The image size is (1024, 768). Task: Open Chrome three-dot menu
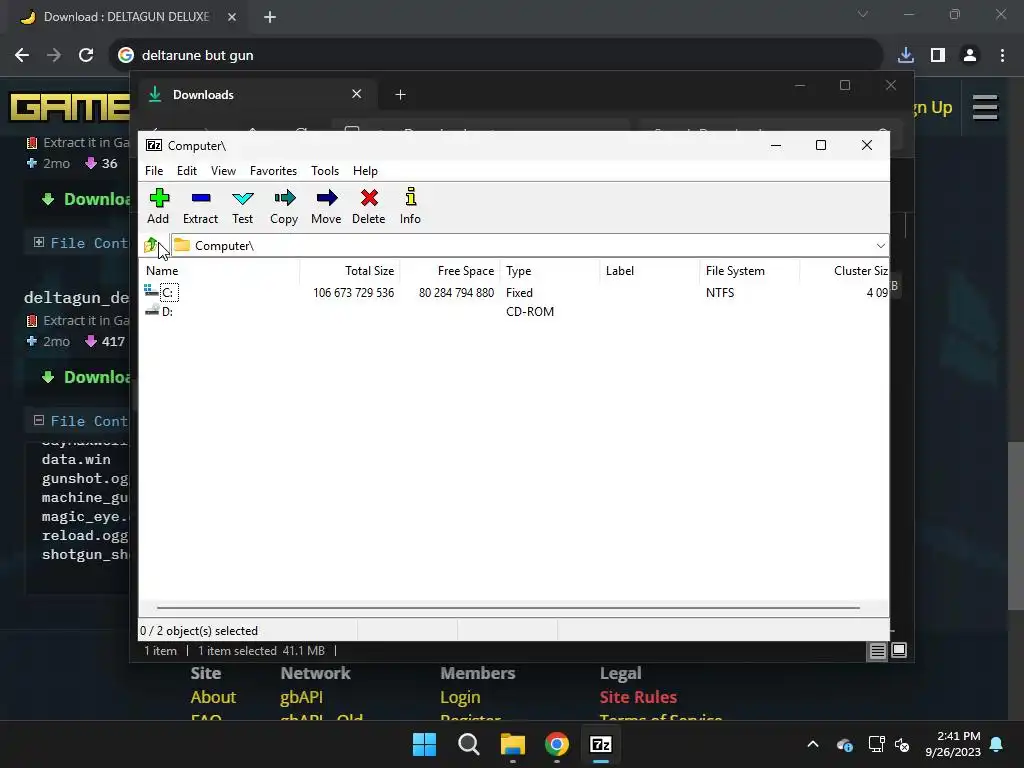pos(1002,56)
